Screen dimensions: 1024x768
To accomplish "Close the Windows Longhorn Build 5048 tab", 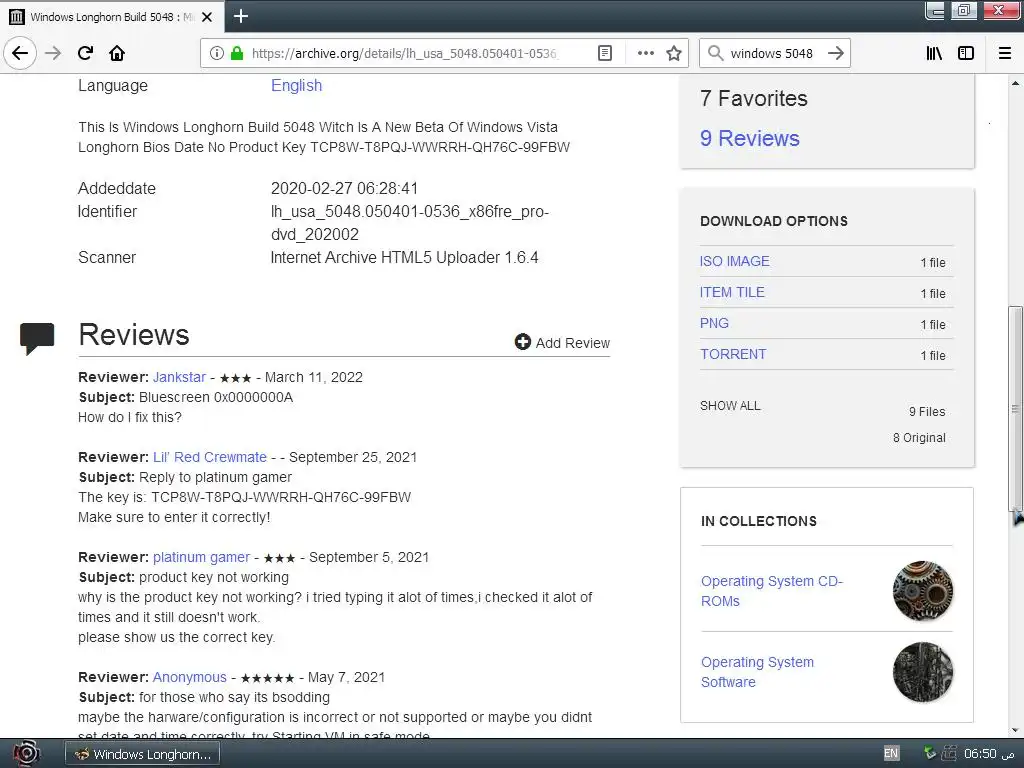I will coord(207,17).
